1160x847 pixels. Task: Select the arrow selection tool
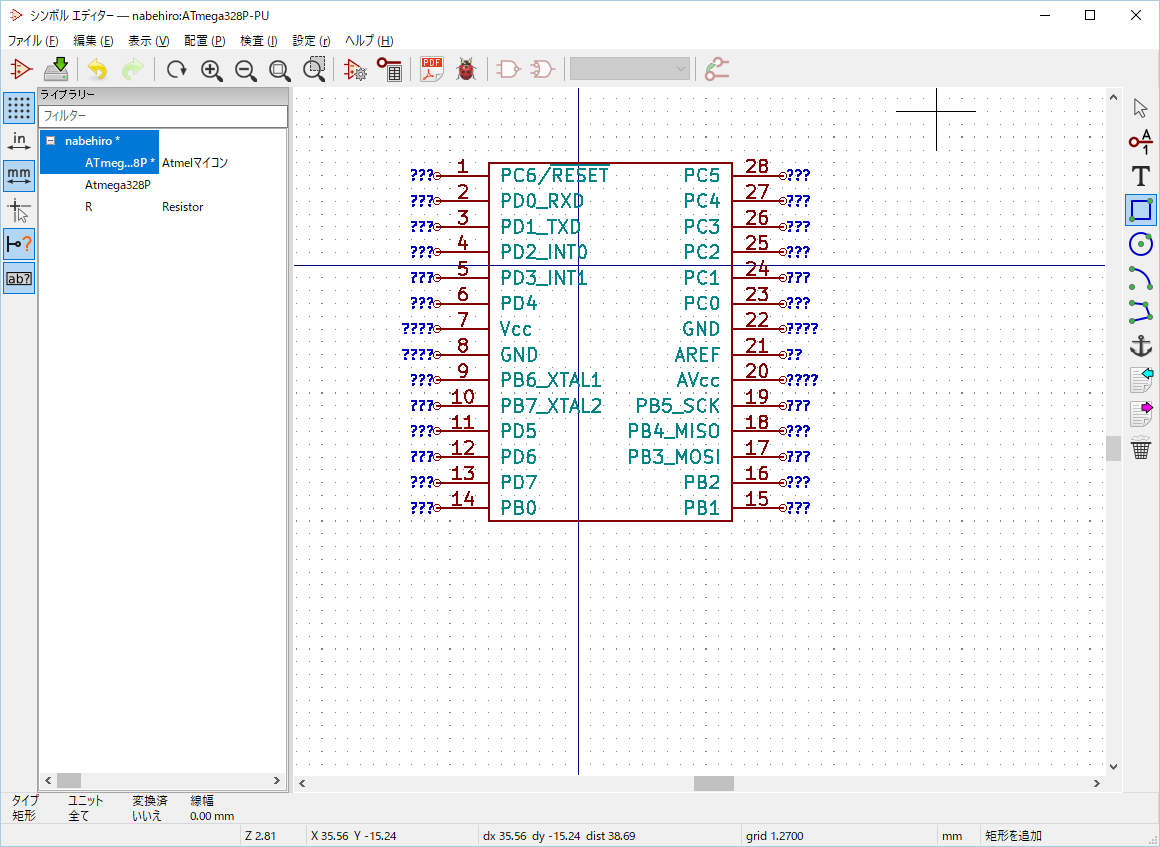(1141, 108)
